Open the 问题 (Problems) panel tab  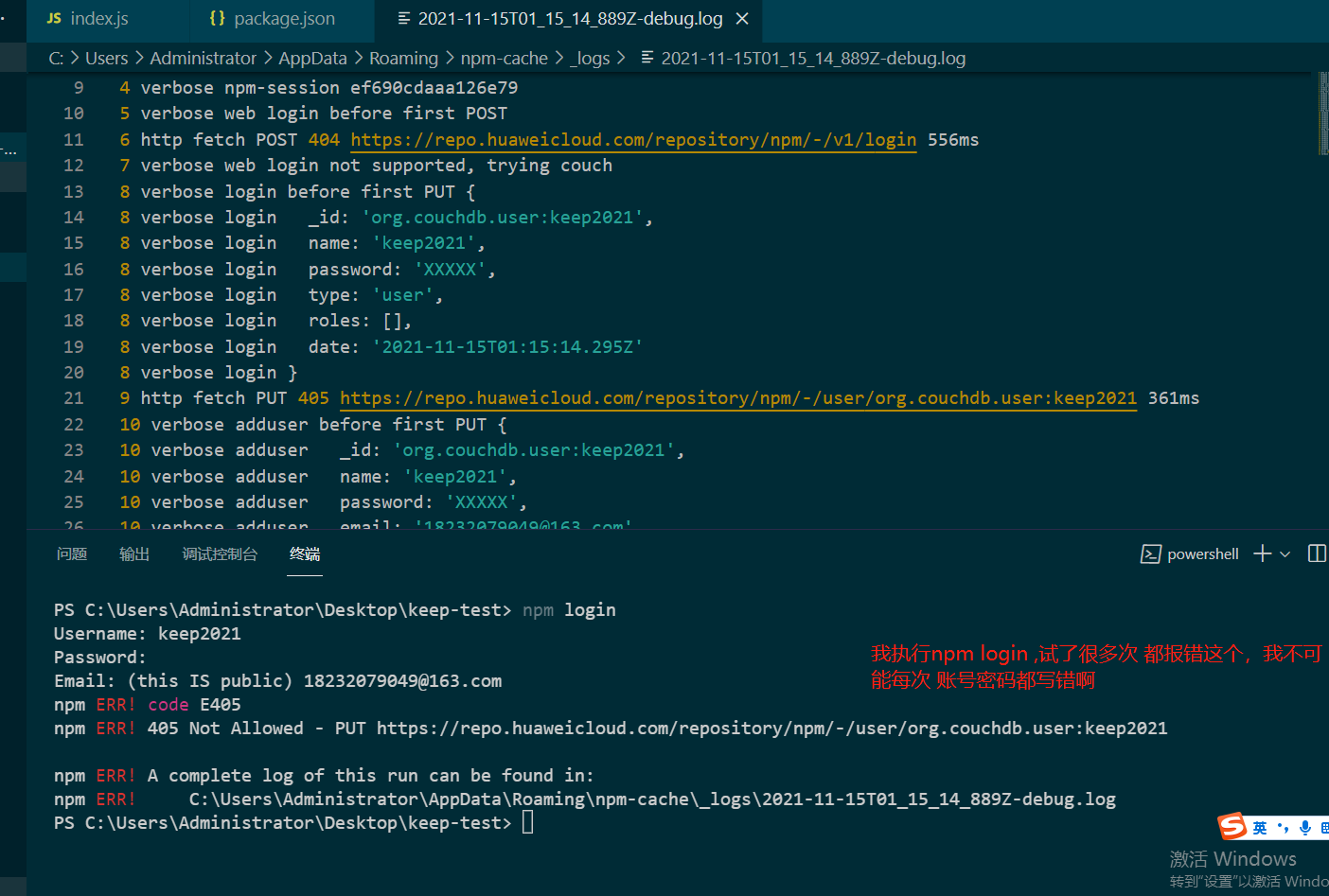tap(72, 554)
